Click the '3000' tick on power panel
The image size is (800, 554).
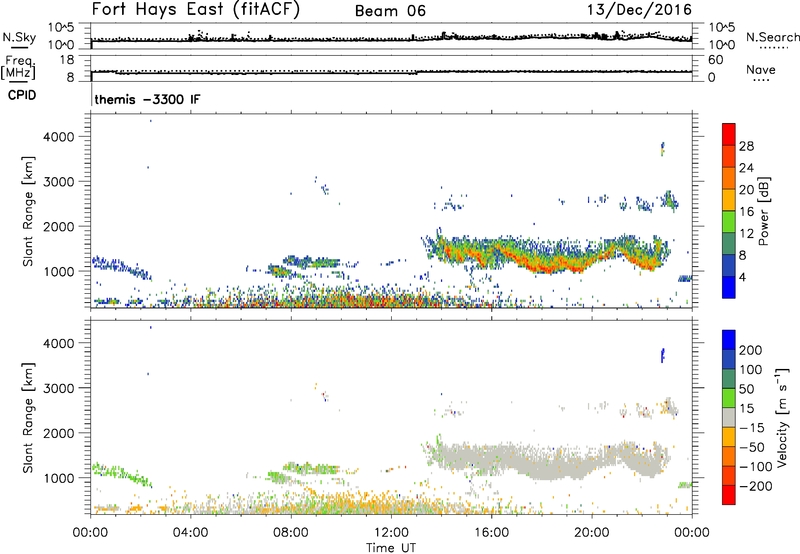point(59,182)
